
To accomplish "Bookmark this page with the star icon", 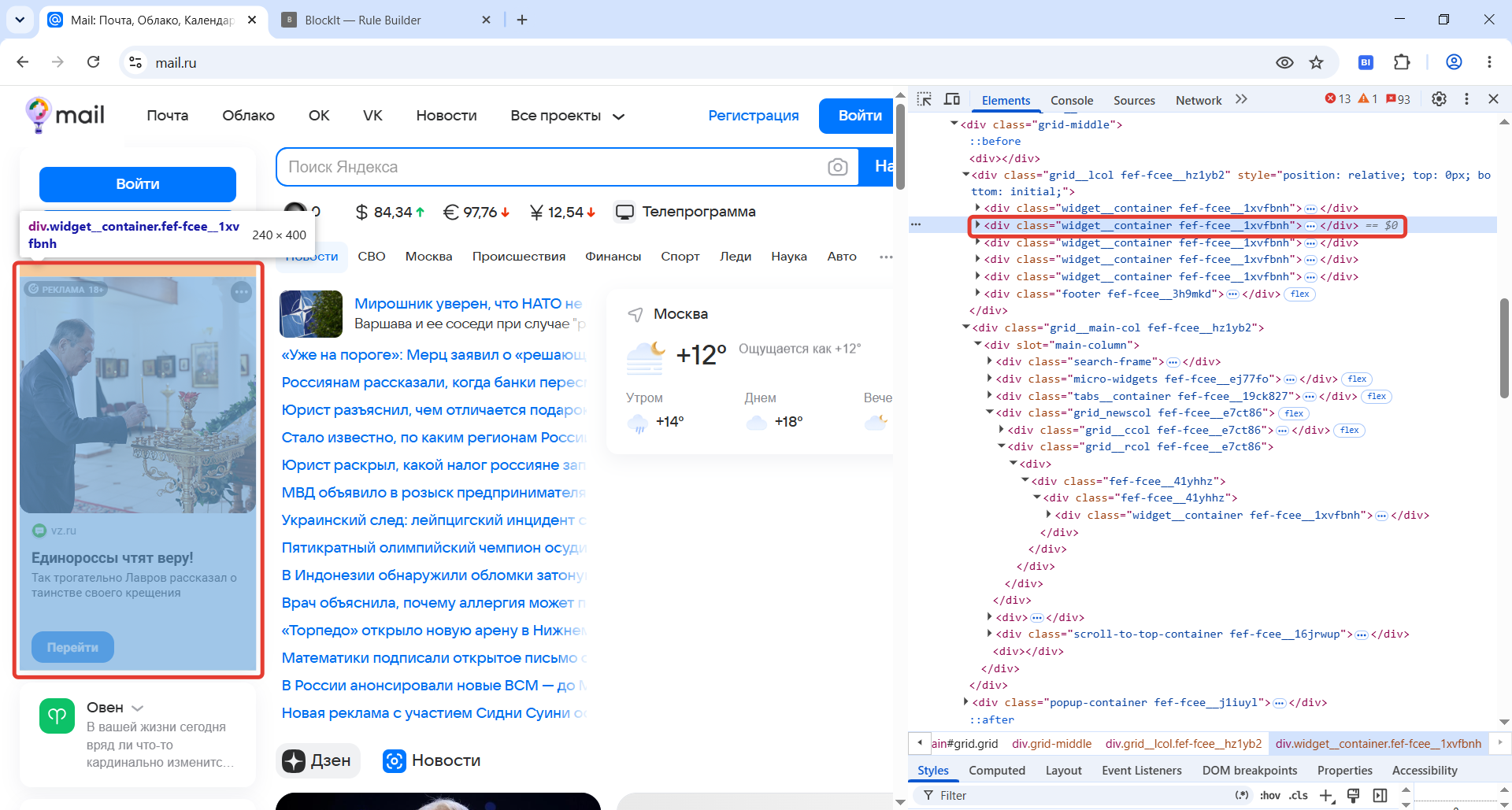I will 1317,62.
